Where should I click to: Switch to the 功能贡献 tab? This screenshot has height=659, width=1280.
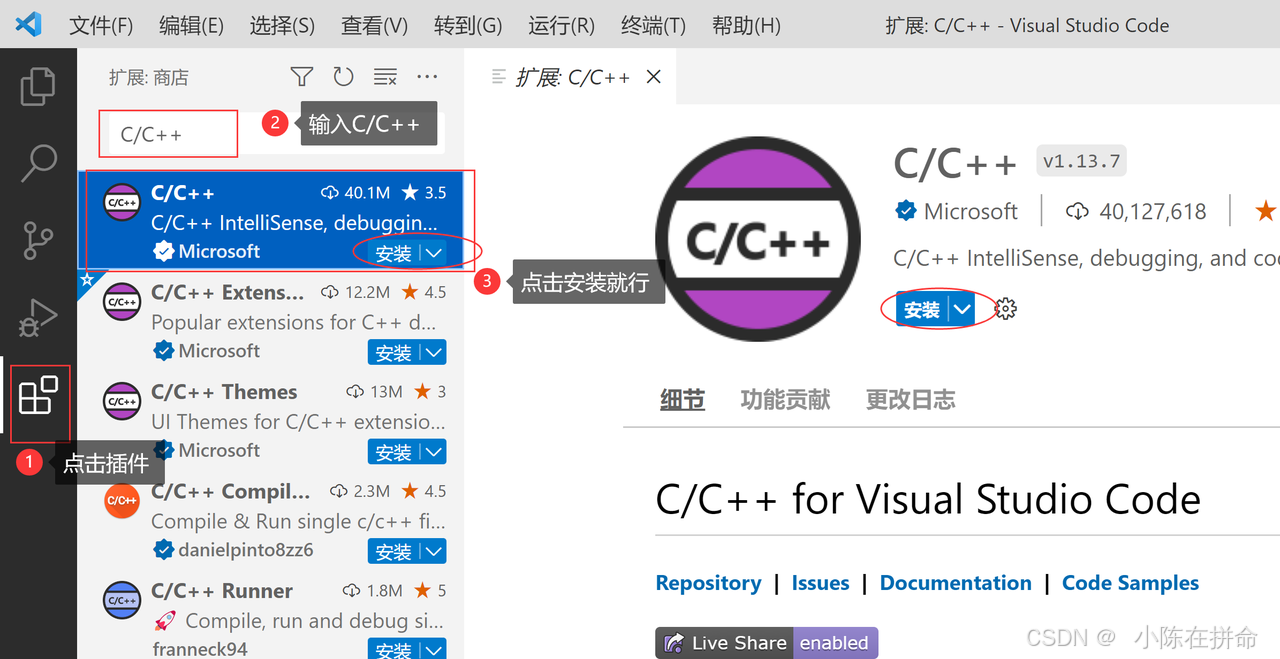(x=785, y=400)
